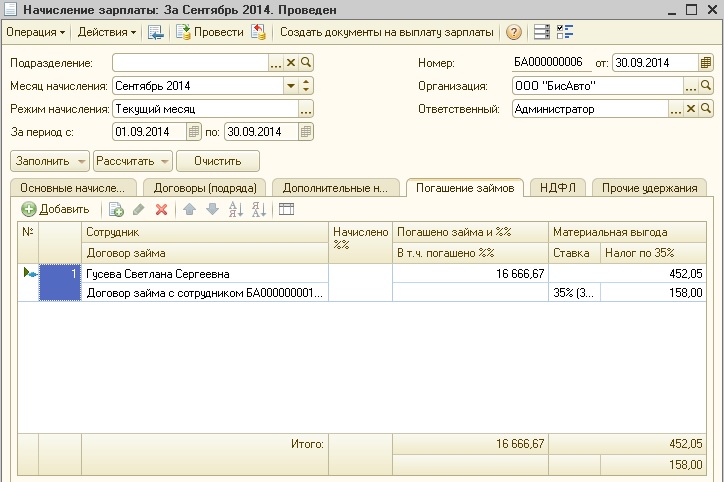This screenshot has height=482, width=724.
Task: Click the Провести post document icon
Action: [x=183, y=32]
